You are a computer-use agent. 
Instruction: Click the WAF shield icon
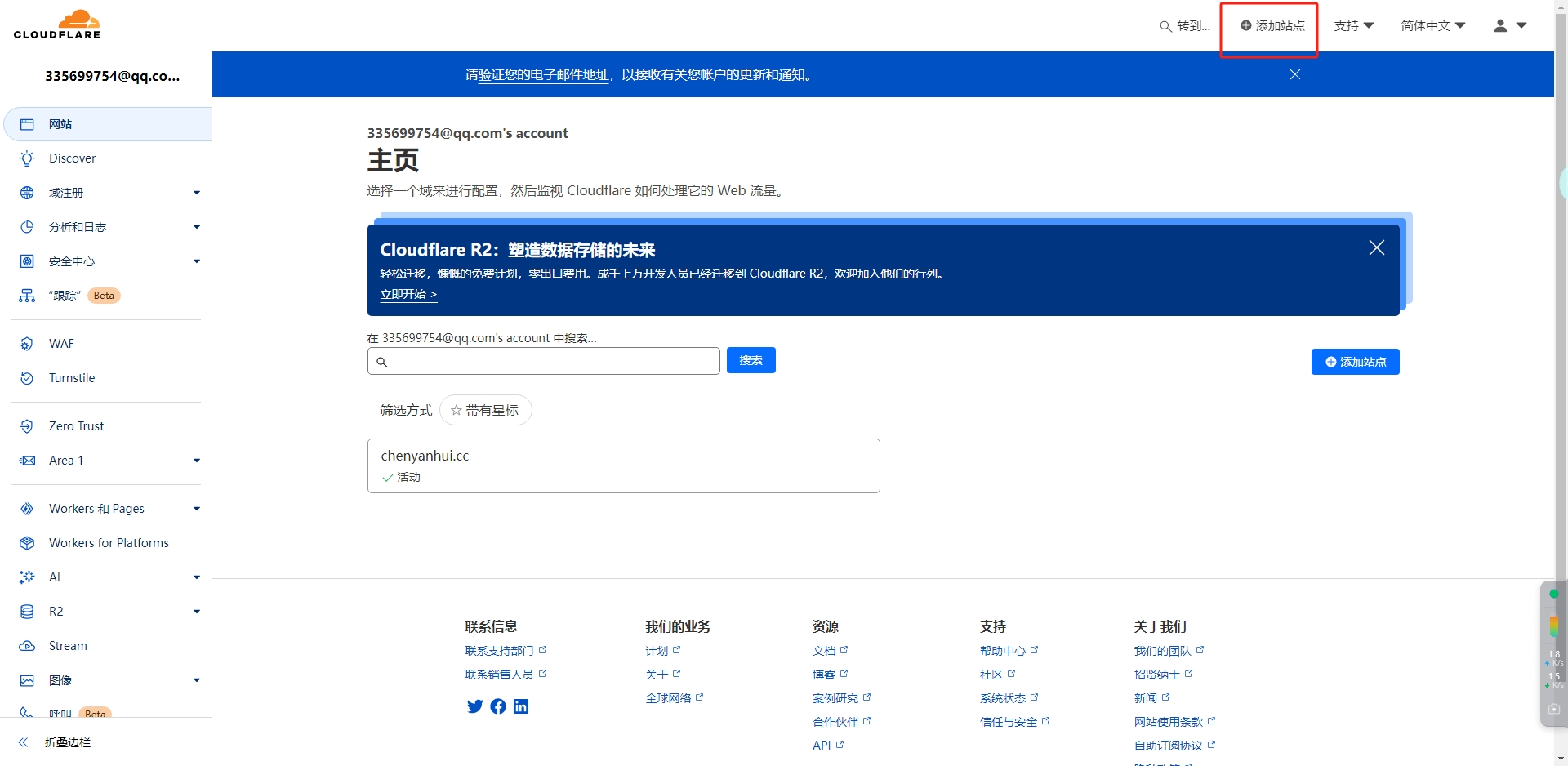point(27,344)
